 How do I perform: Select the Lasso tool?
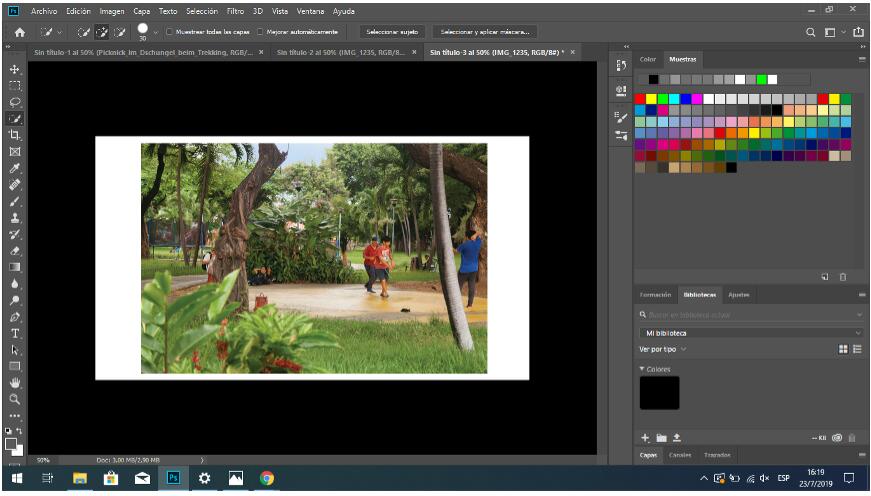coord(15,102)
